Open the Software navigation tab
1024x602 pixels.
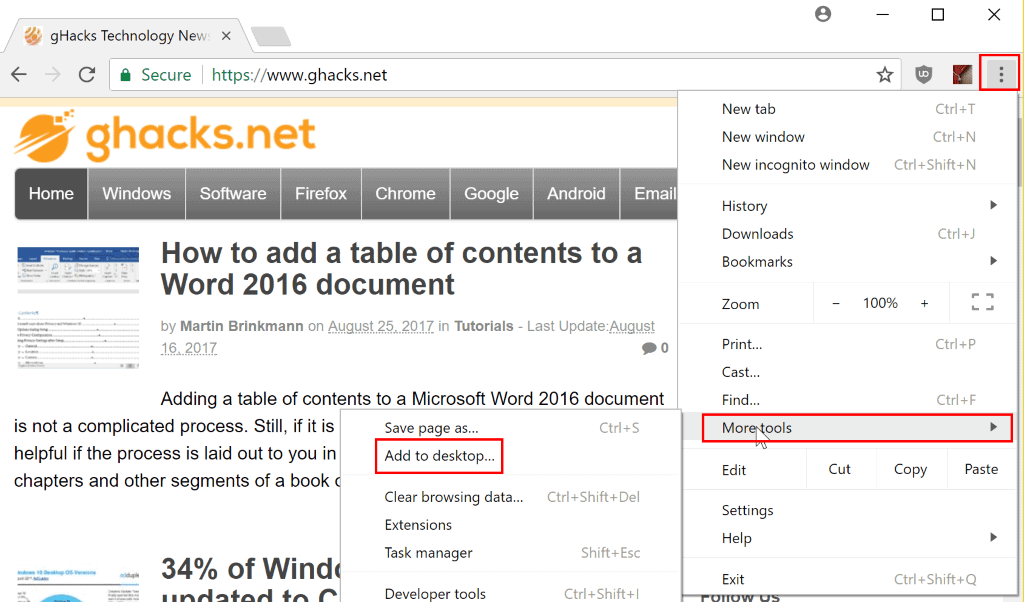coord(233,194)
